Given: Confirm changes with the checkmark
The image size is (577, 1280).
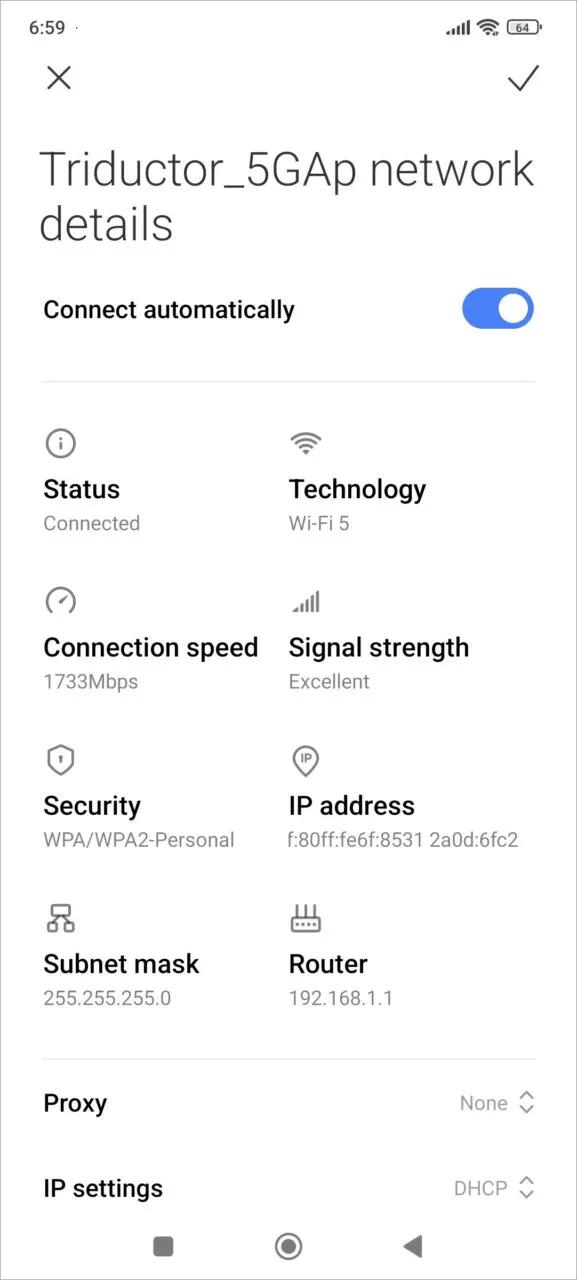Looking at the screenshot, I should tap(522, 78).
